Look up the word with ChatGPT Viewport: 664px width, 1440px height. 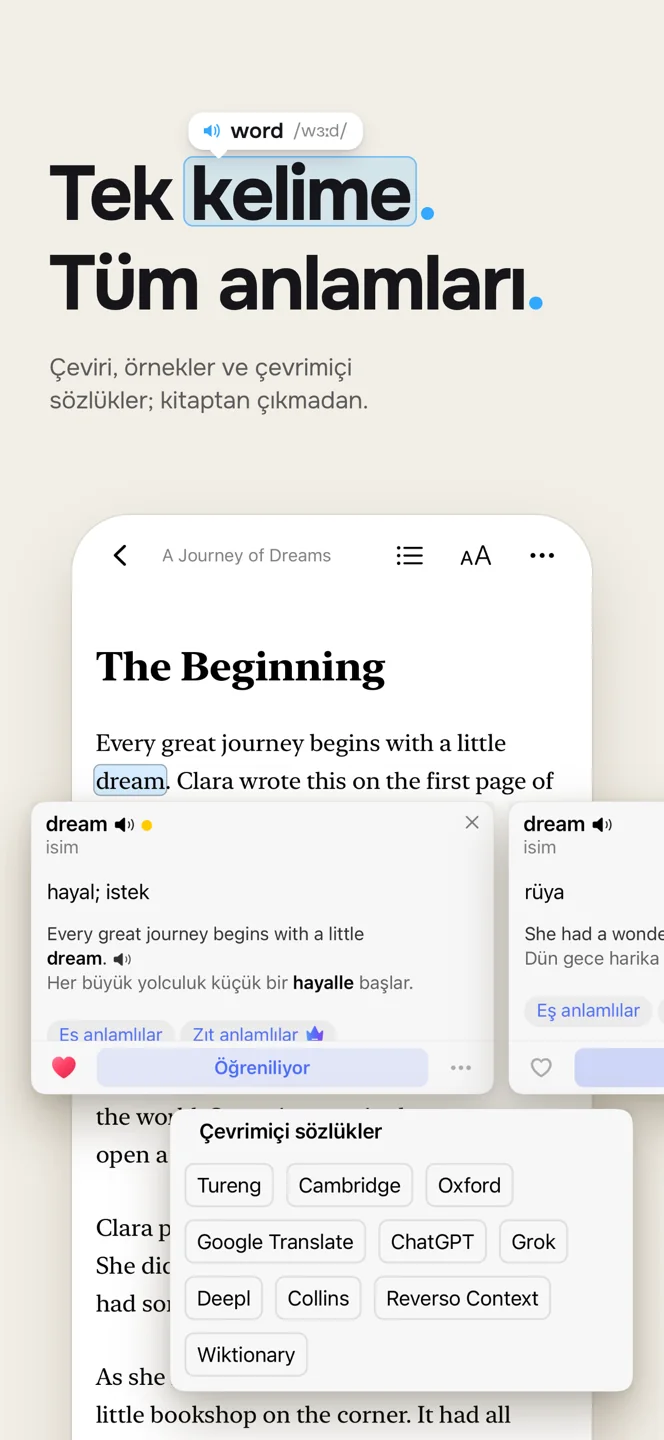point(432,1242)
